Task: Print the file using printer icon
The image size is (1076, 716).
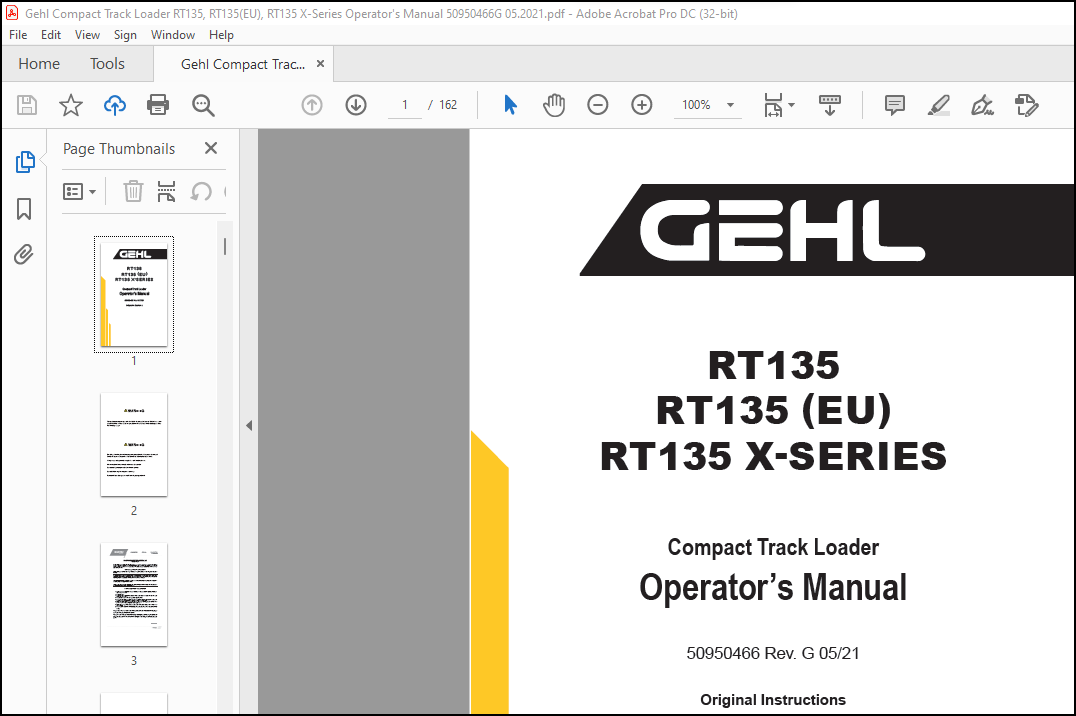Action: click(158, 105)
